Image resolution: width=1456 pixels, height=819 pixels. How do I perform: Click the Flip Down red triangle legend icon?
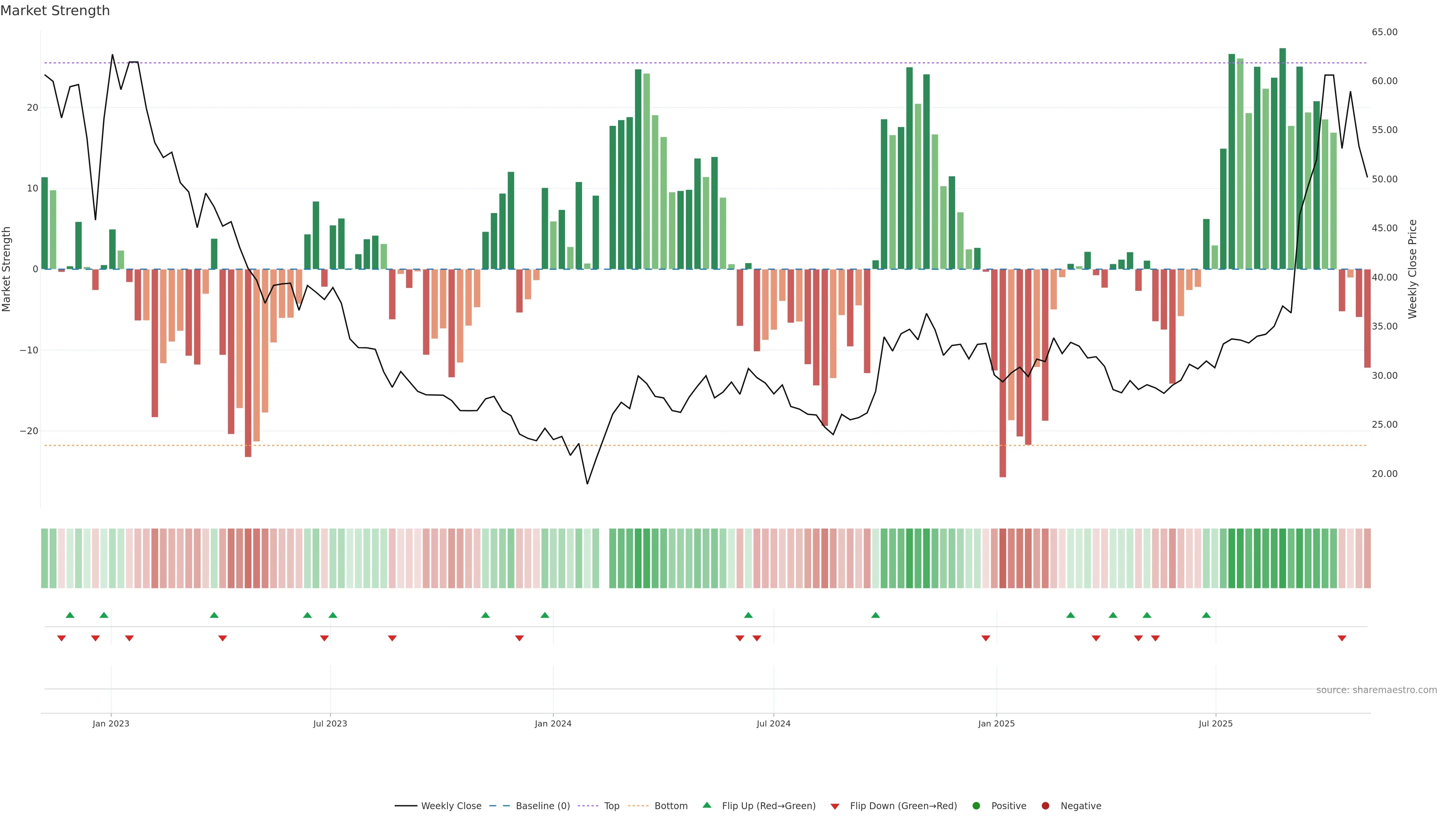[x=835, y=806]
